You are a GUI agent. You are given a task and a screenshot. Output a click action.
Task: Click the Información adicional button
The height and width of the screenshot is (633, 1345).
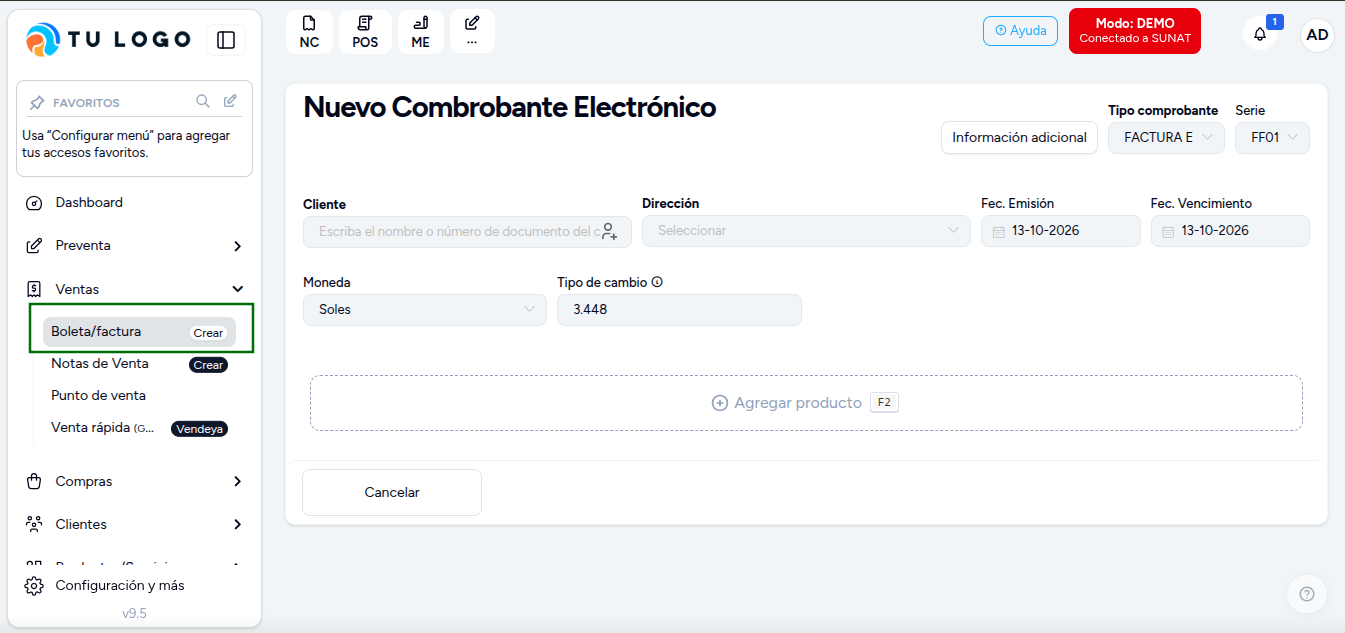click(1019, 138)
